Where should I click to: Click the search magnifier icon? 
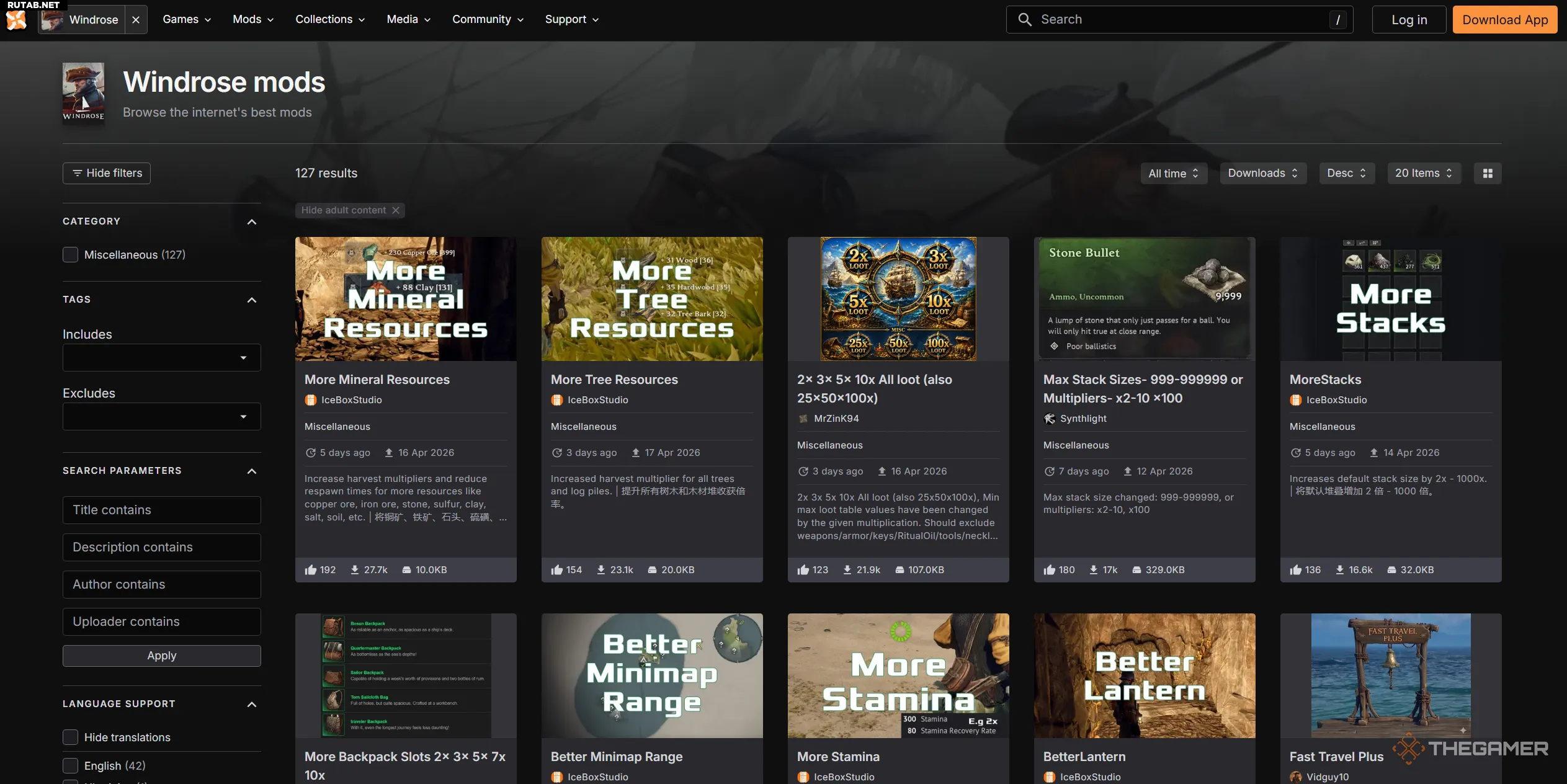coord(1025,20)
